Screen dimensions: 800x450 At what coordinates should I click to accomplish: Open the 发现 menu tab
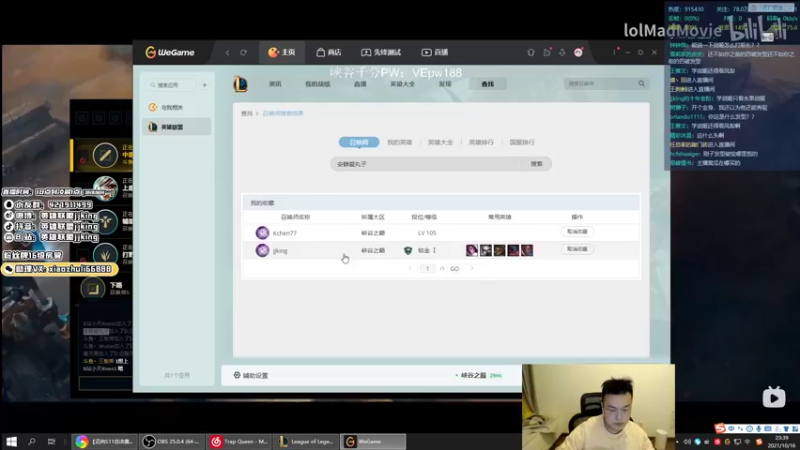[x=445, y=84]
